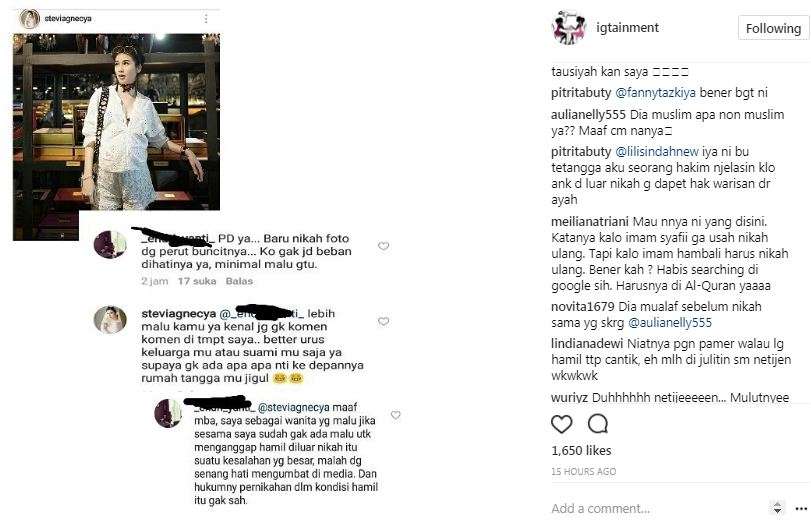
Task: Click the stepper arrows beside the comment field
Action: tap(777, 508)
